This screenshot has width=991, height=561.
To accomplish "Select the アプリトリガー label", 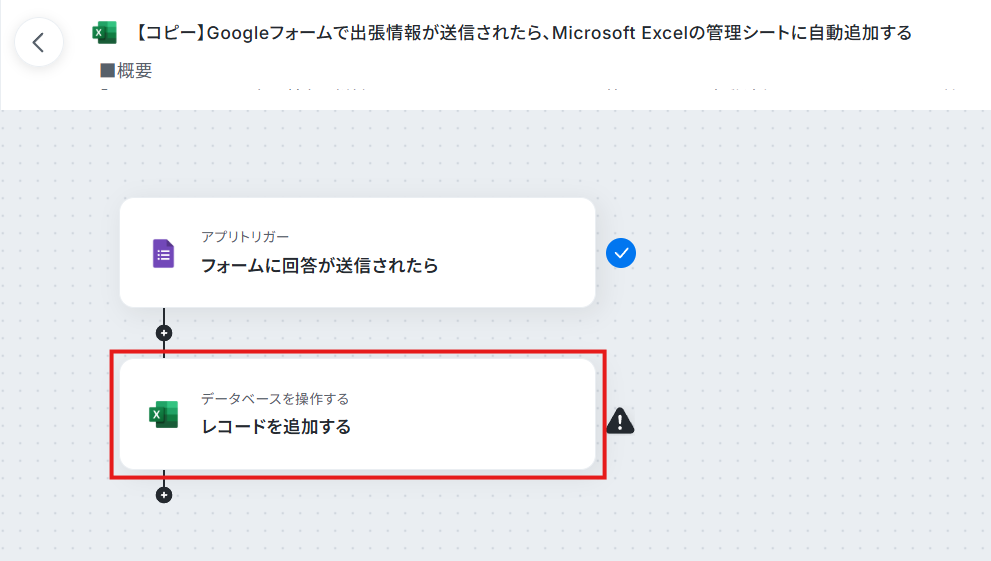I will (x=245, y=237).
